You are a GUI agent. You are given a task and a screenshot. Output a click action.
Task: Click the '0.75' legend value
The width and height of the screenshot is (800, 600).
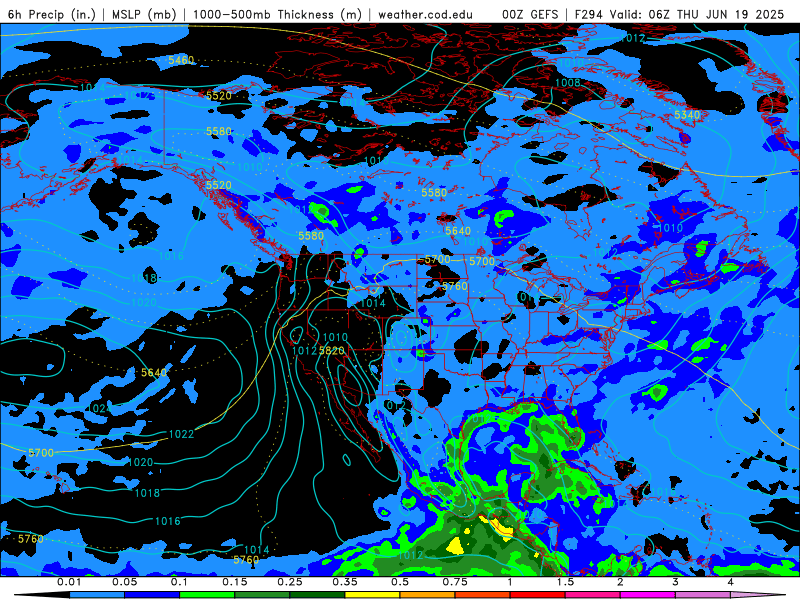[455, 582]
